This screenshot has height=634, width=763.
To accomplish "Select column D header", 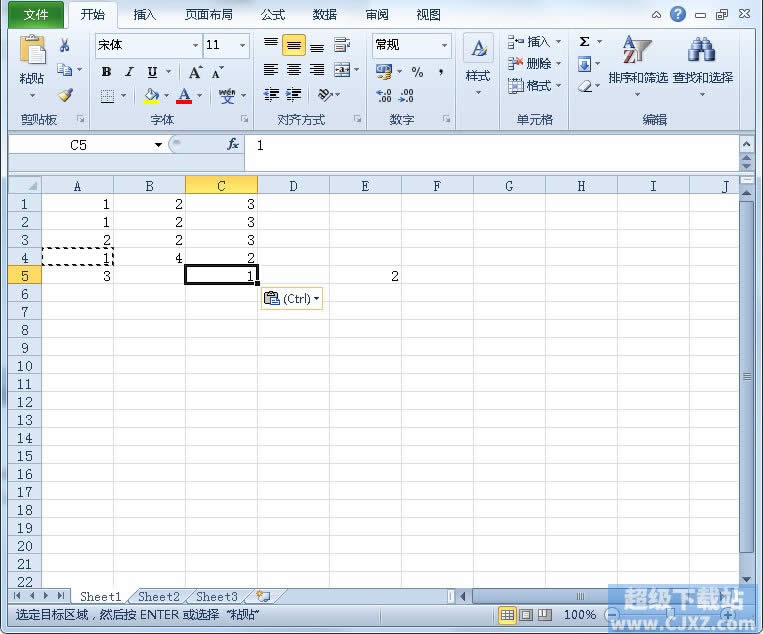I will (293, 186).
